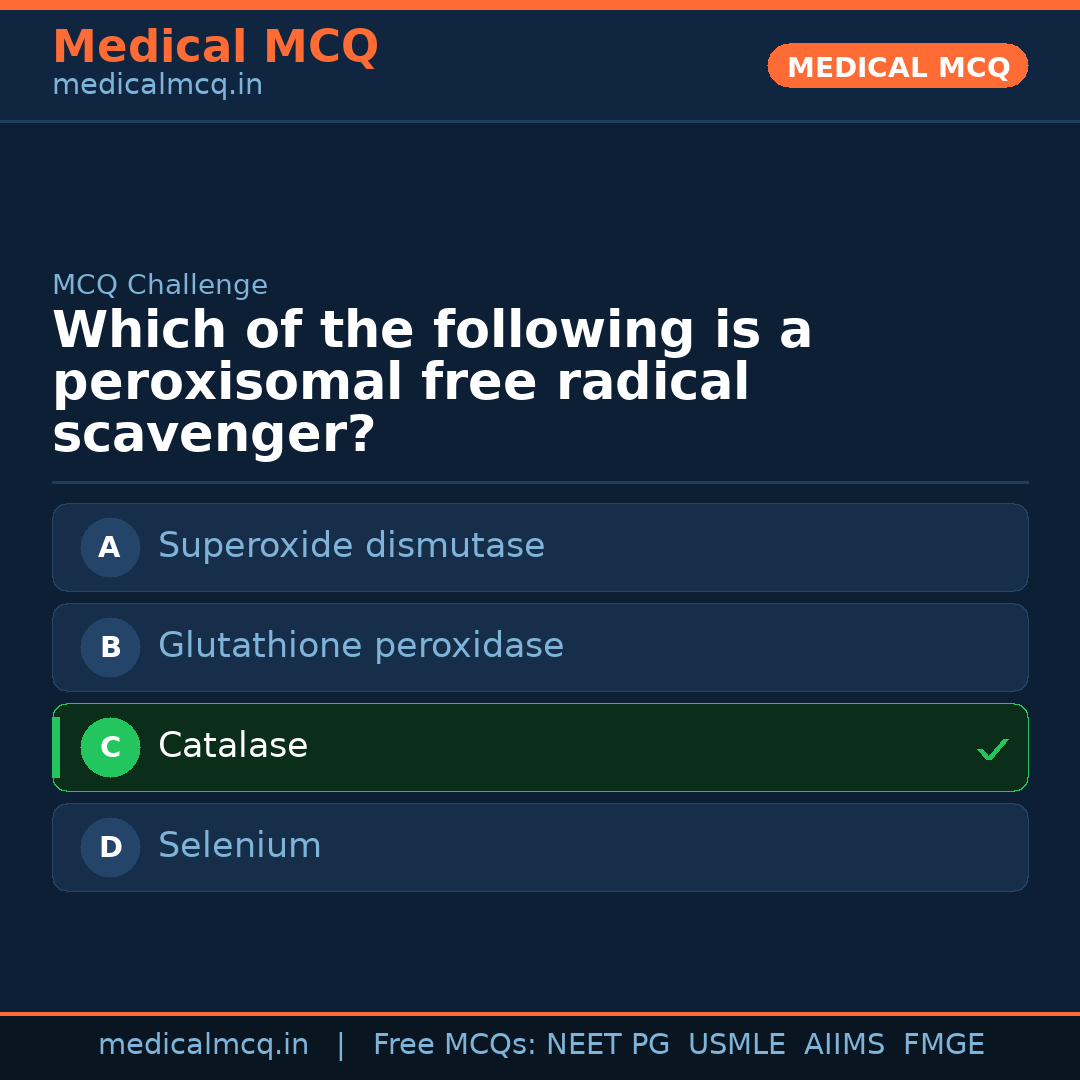The width and height of the screenshot is (1080, 1080).
Task: Click the circular D badge icon
Action: (110, 847)
